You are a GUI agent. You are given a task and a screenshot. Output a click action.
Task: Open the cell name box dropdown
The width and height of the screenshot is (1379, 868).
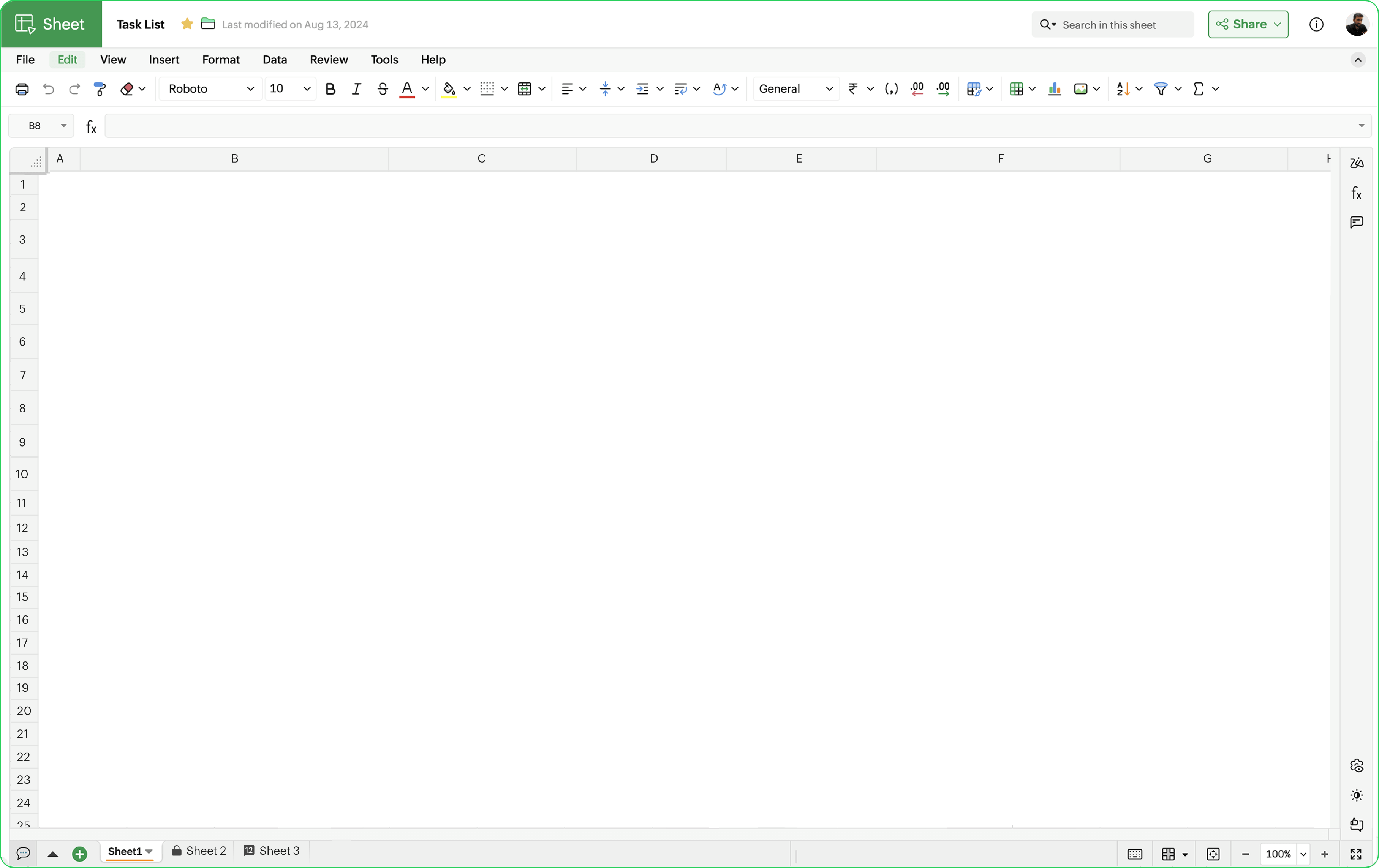[x=63, y=126]
